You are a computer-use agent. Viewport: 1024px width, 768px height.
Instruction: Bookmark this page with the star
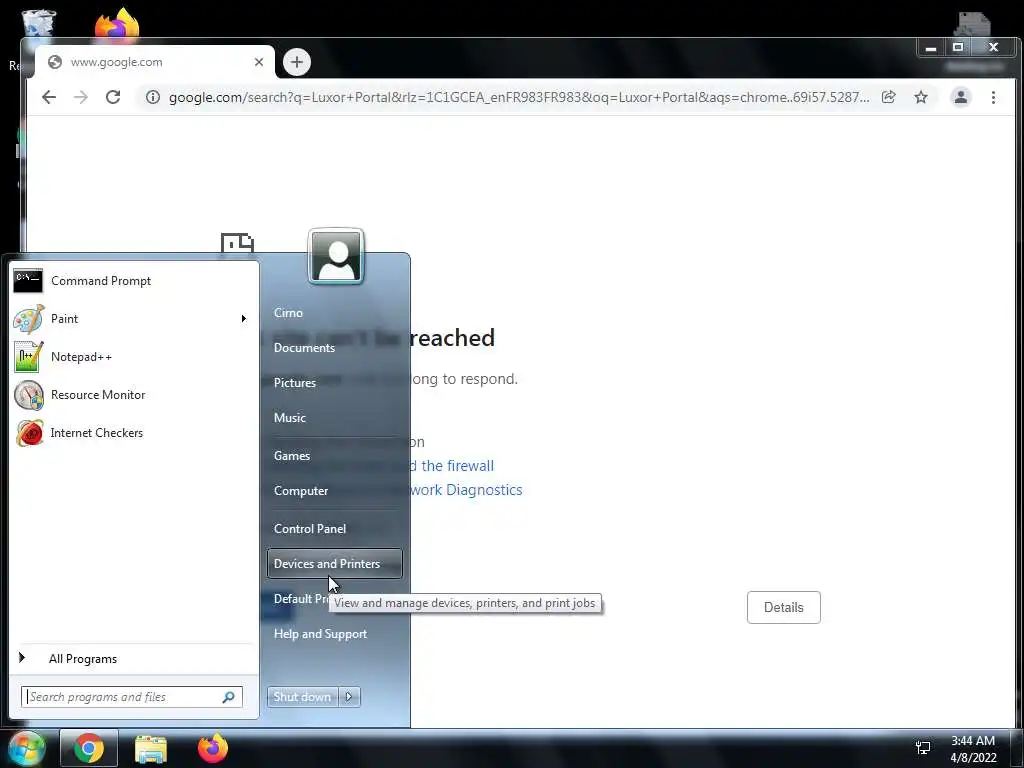pos(921,97)
